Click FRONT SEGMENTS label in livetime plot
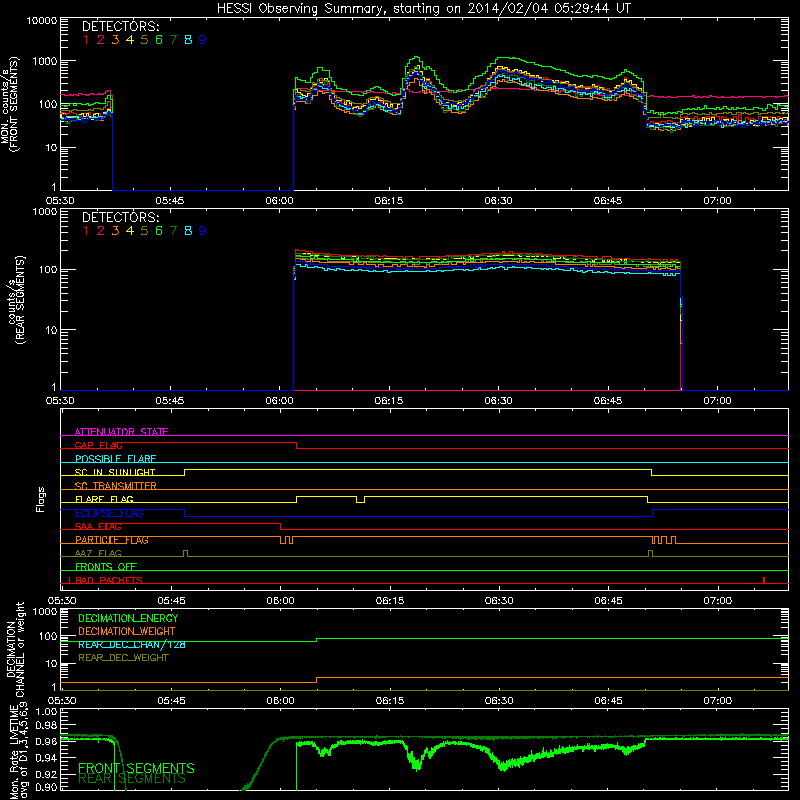Image resolution: width=800 pixels, height=800 pixels. pos(136,768)
